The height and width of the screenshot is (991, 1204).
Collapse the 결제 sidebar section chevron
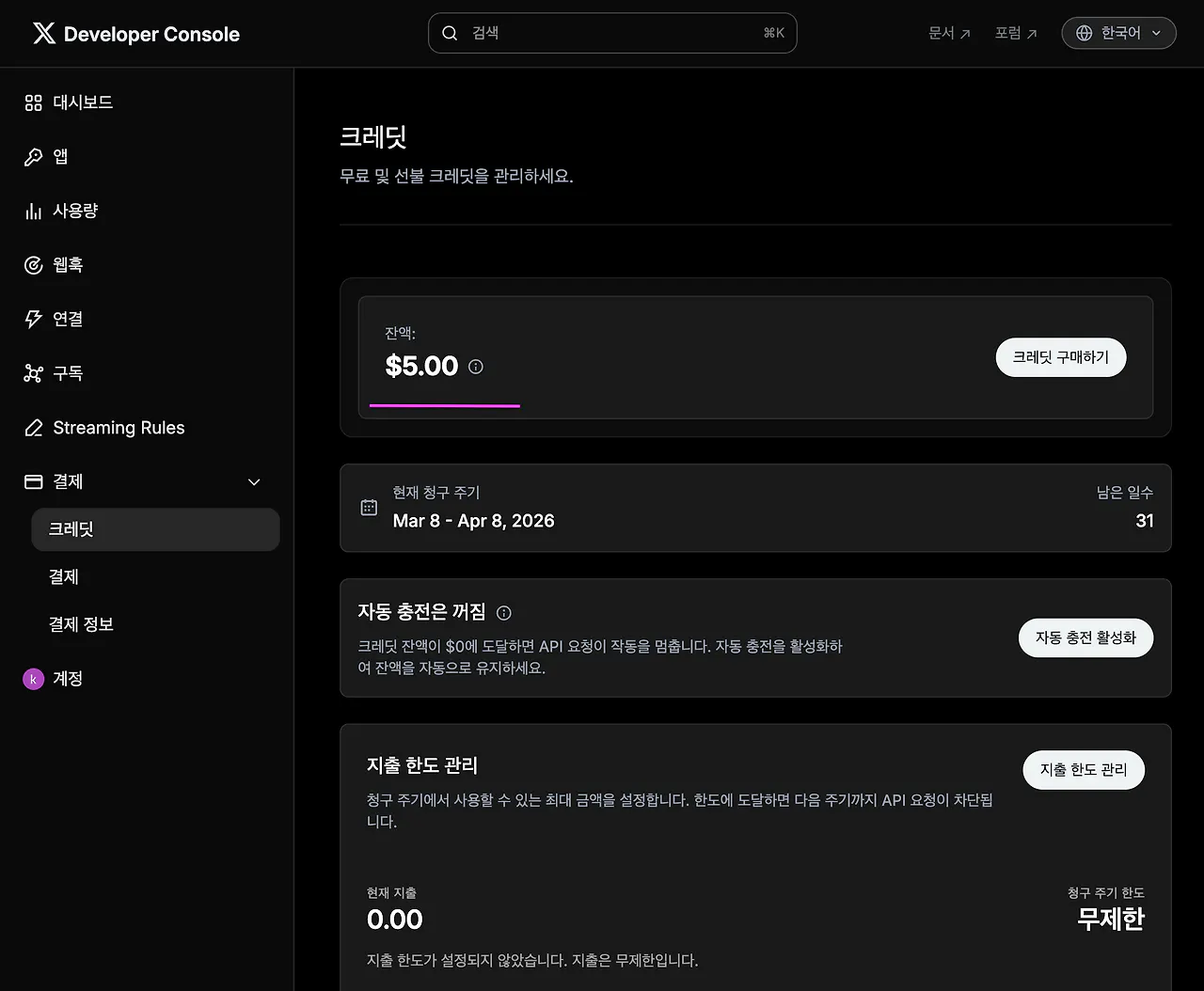tap(254, 482)
